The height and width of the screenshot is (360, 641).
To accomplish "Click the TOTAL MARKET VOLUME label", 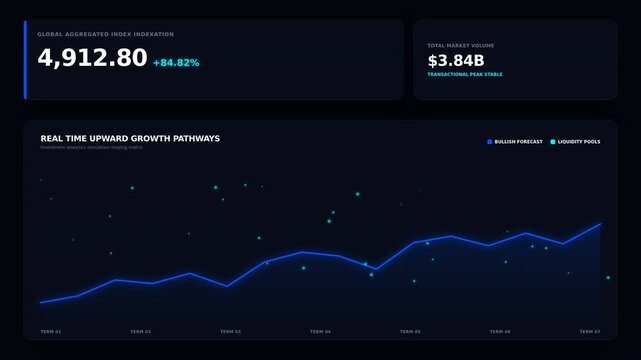I will (x=461, y=45).
